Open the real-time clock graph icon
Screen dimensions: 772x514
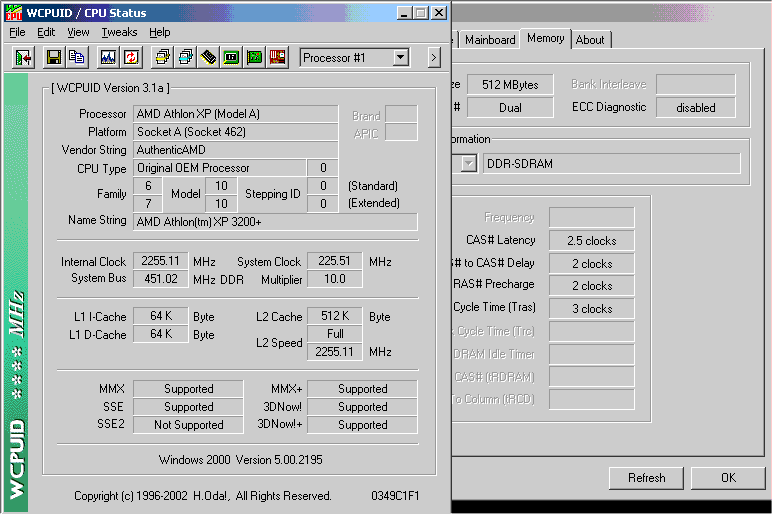108,58
